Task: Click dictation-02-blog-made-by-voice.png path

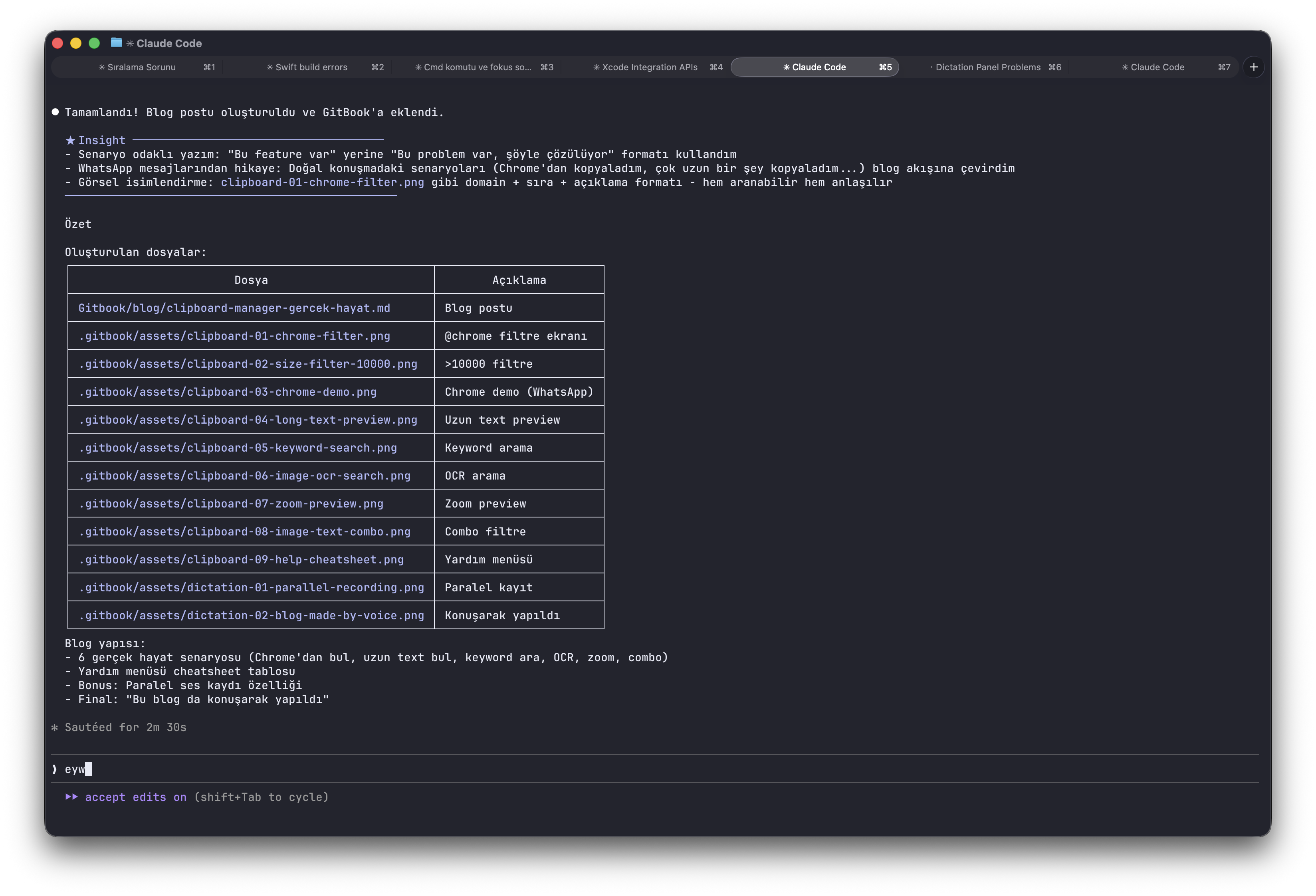Action: click(x=251, y=616)
